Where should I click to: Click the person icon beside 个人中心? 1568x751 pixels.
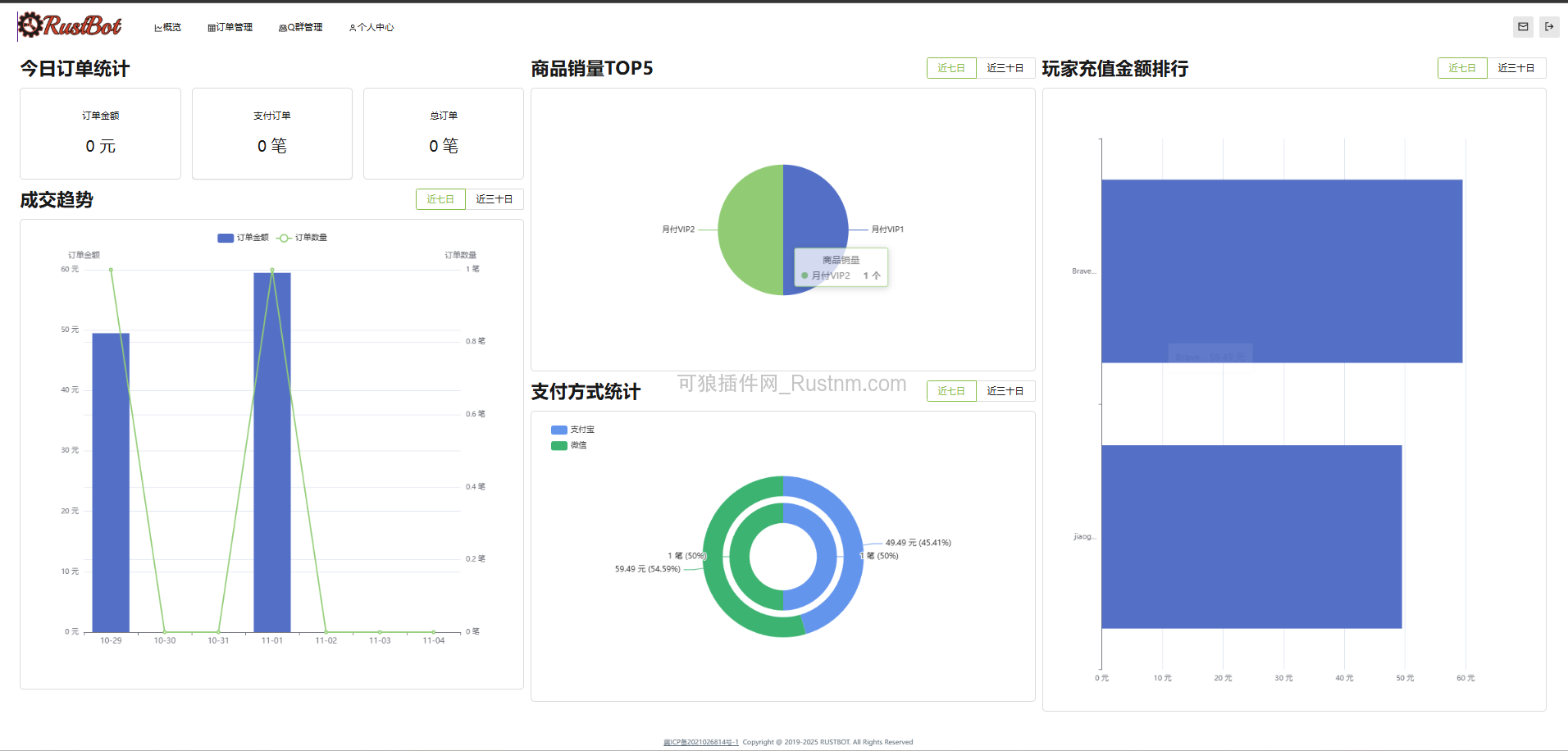[354, 26]
